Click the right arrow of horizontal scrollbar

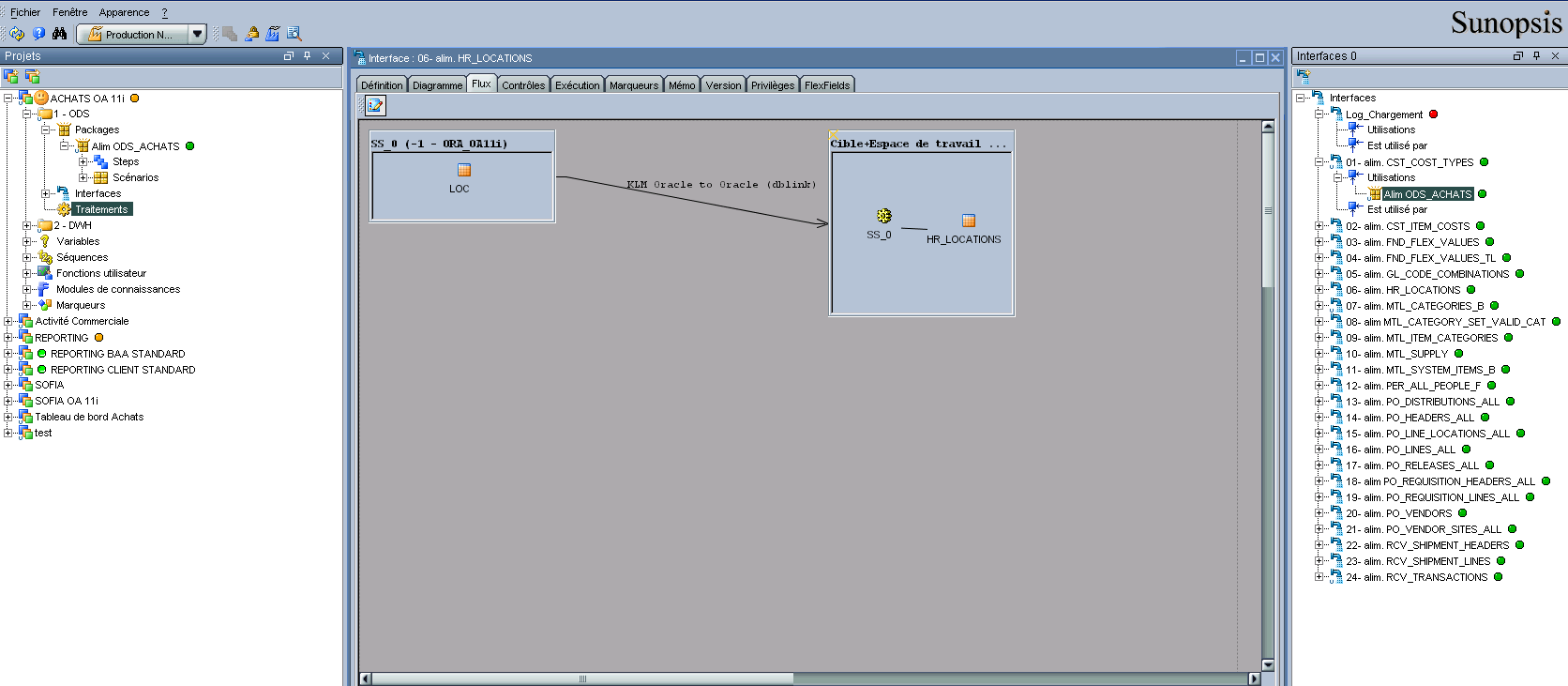point(1254,678)
